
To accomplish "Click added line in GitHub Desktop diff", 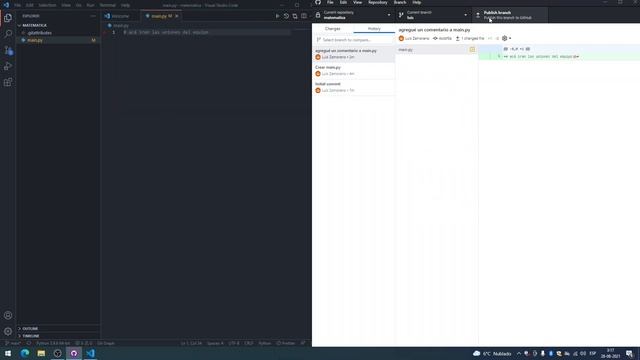I will coord(559,57).
